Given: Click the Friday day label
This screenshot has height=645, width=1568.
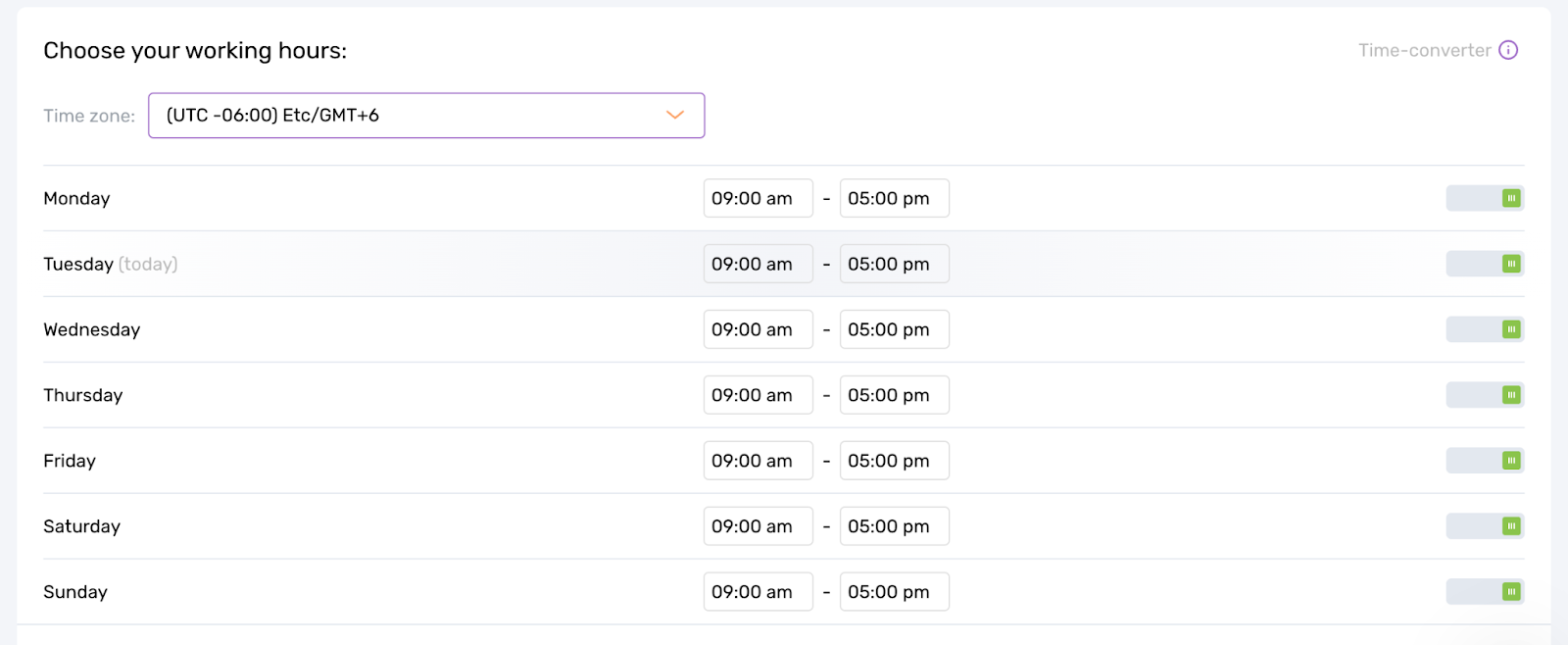Looking at the screenshot, I should (70, 462).
